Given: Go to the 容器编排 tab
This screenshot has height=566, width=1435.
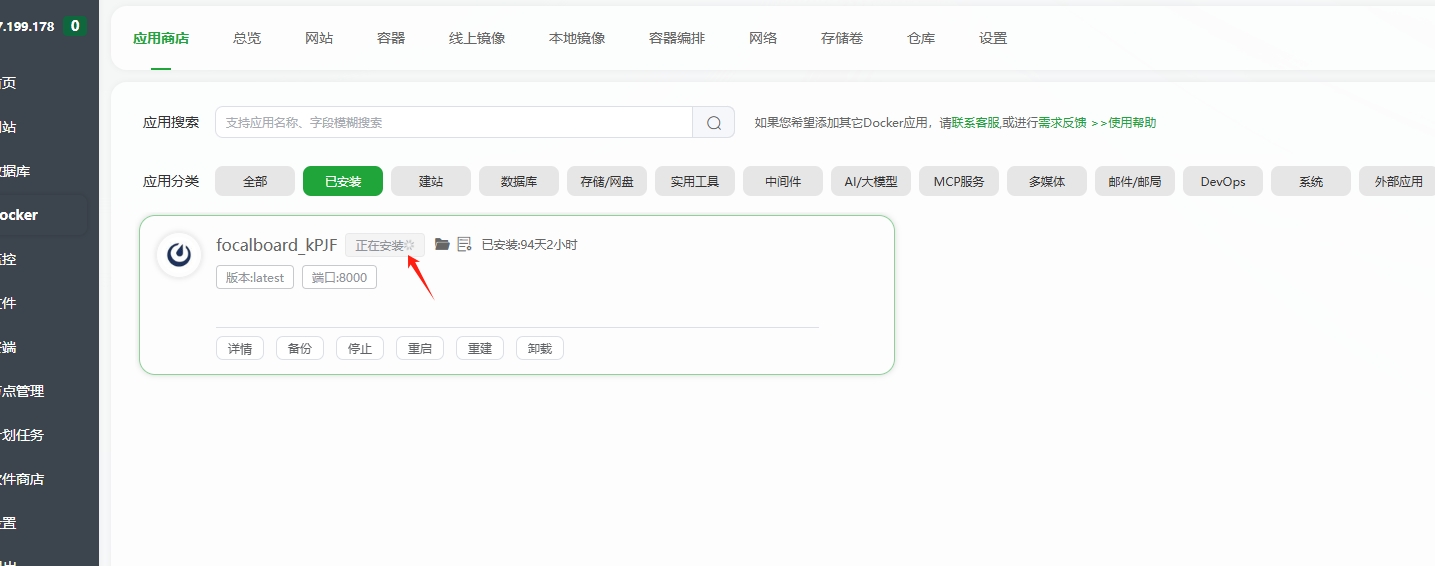Looking at the screenshot, I should click(677, 38).
